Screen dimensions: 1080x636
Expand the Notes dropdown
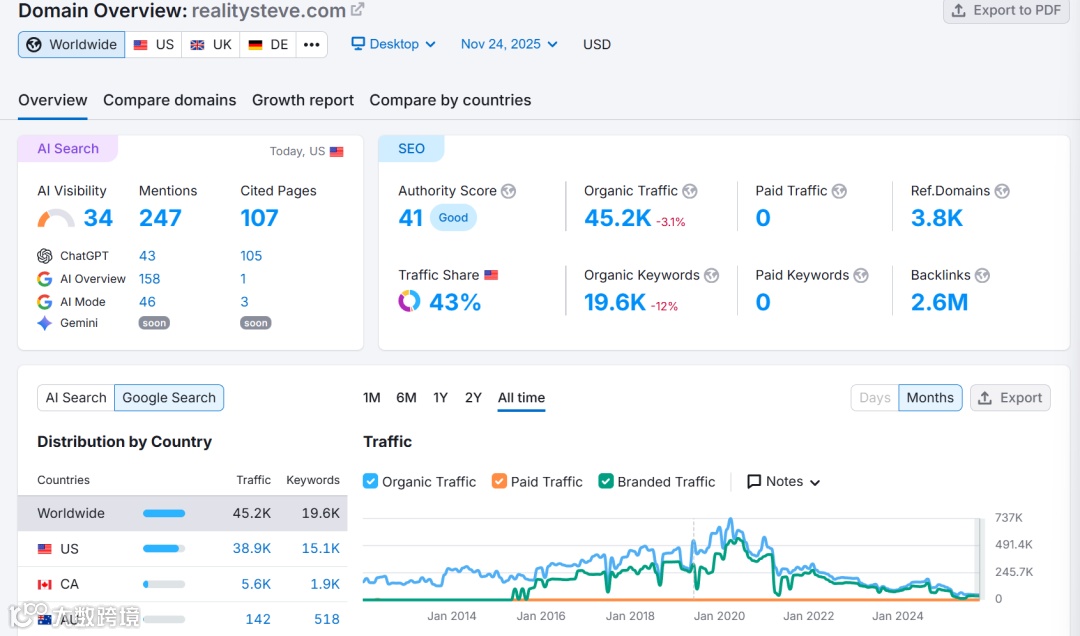pyautogui.click(x=784, y=482)
